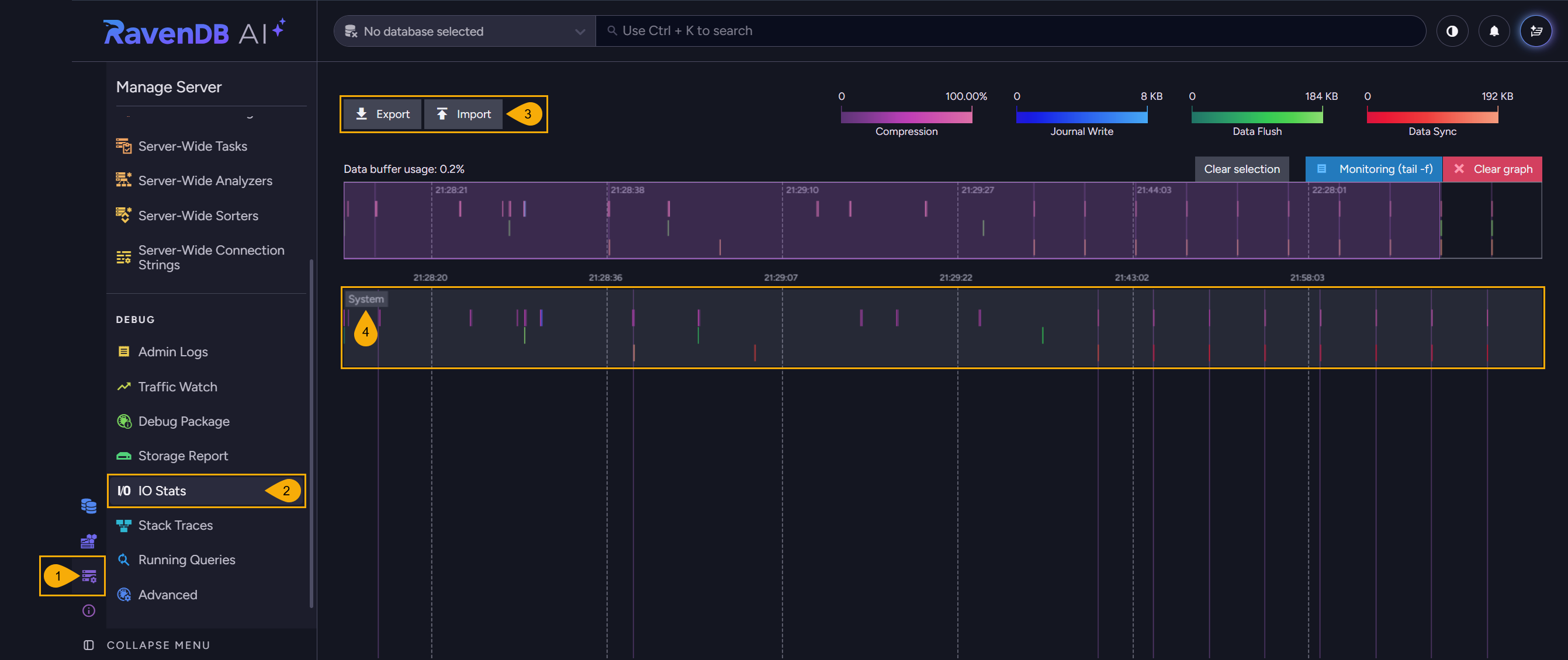
Task: Click the collapse menu panel icon
Action: (x=88, y=645)
